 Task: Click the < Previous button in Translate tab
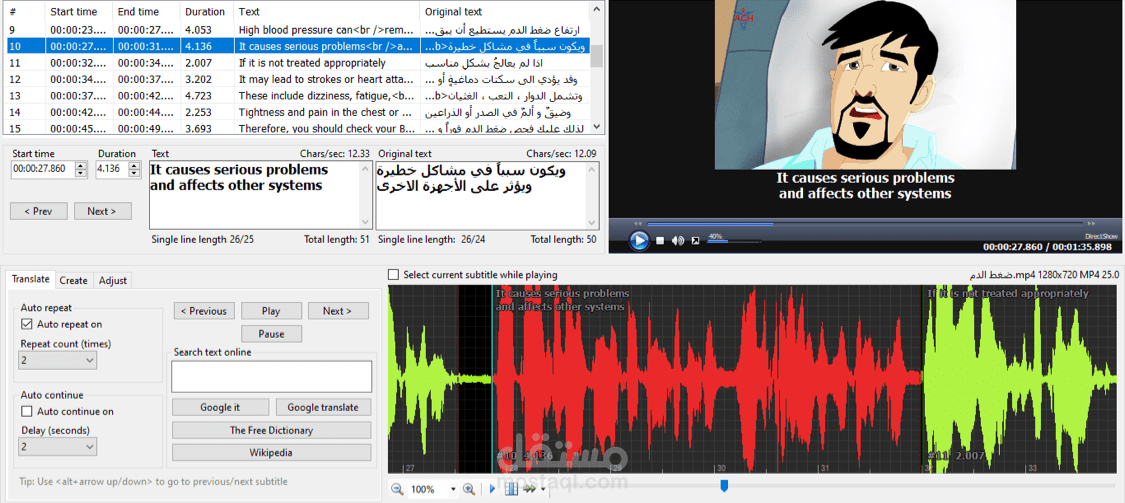click(203, 311)
